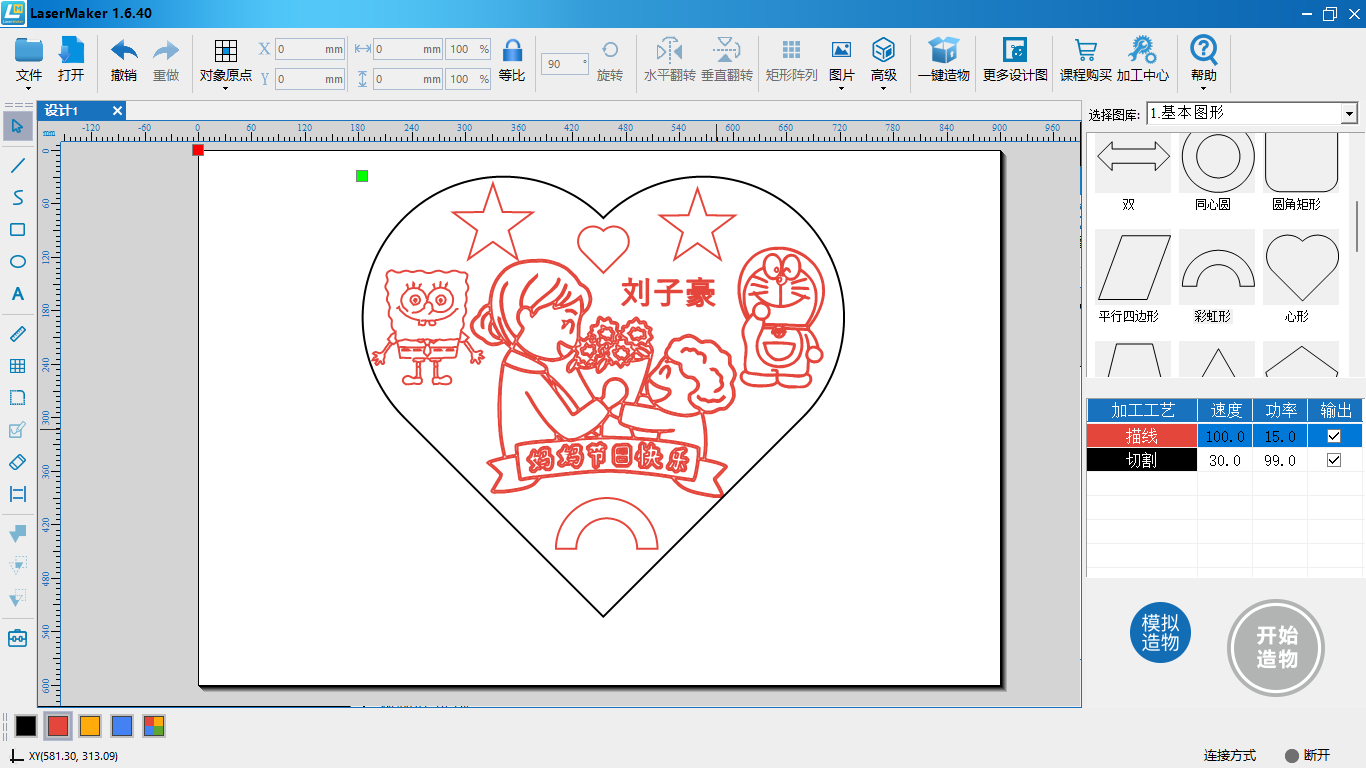Open 课程购买 course purchase cart
The height and width of the screenshot is (768, 1366).
click(1086, 50)
